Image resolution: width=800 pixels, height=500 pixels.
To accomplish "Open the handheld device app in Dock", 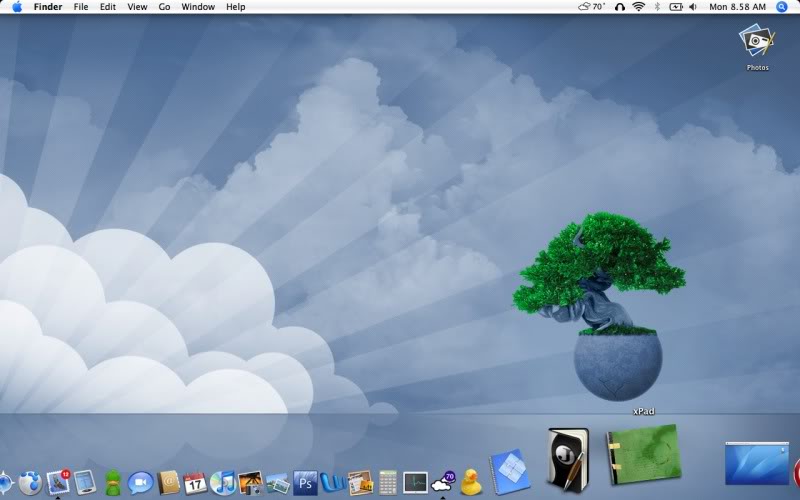I will pos(84,482).
